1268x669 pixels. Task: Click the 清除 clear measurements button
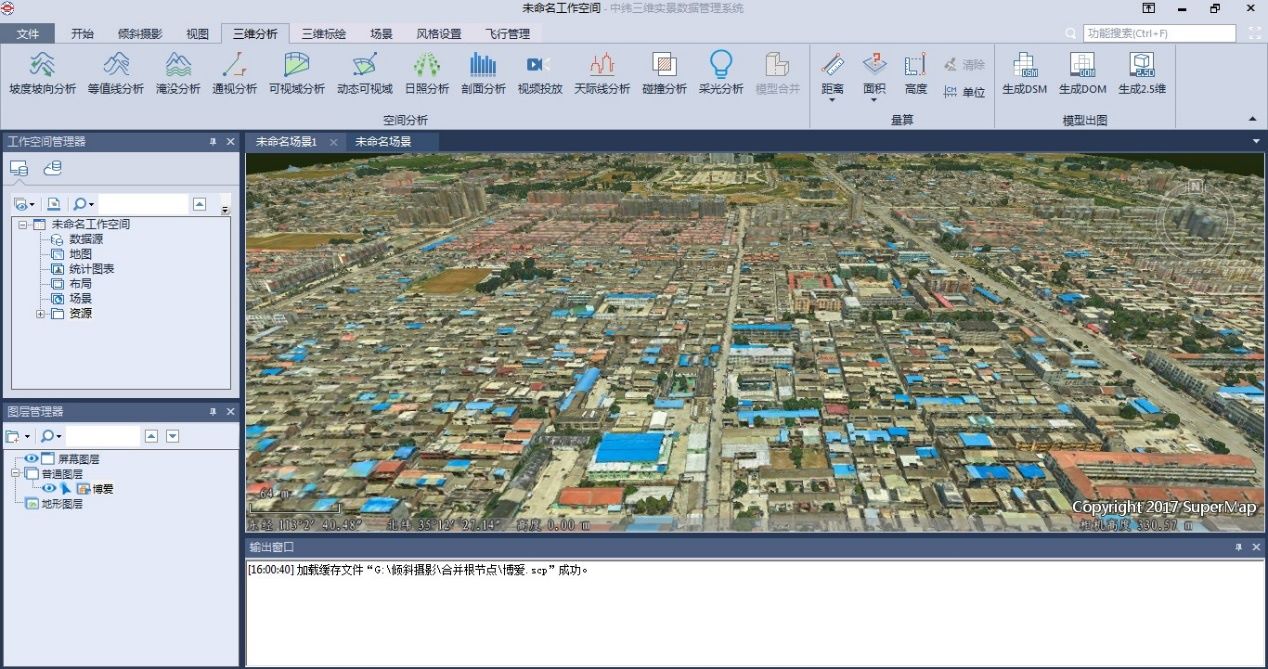click(x=964, y=65)
